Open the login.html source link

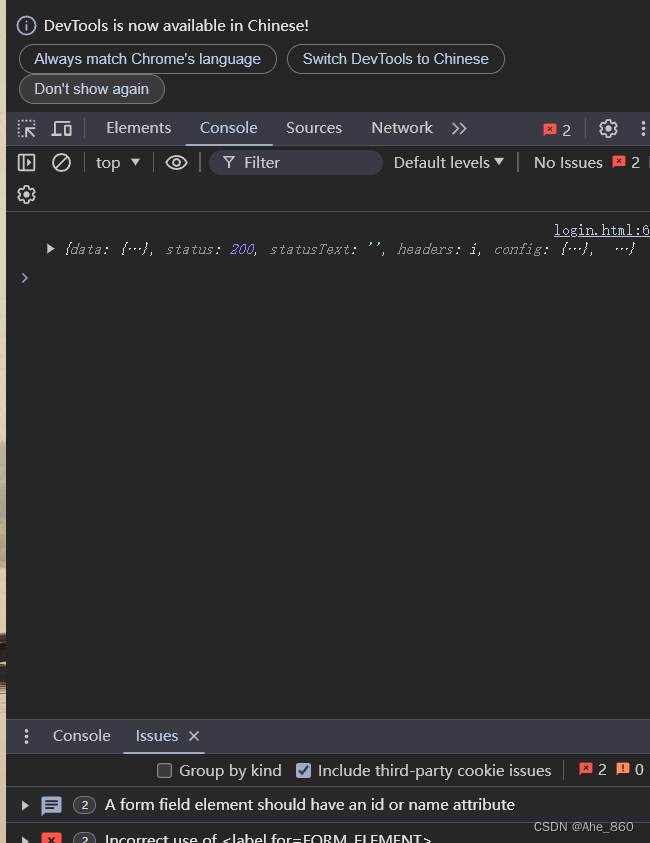click(602, 230)
